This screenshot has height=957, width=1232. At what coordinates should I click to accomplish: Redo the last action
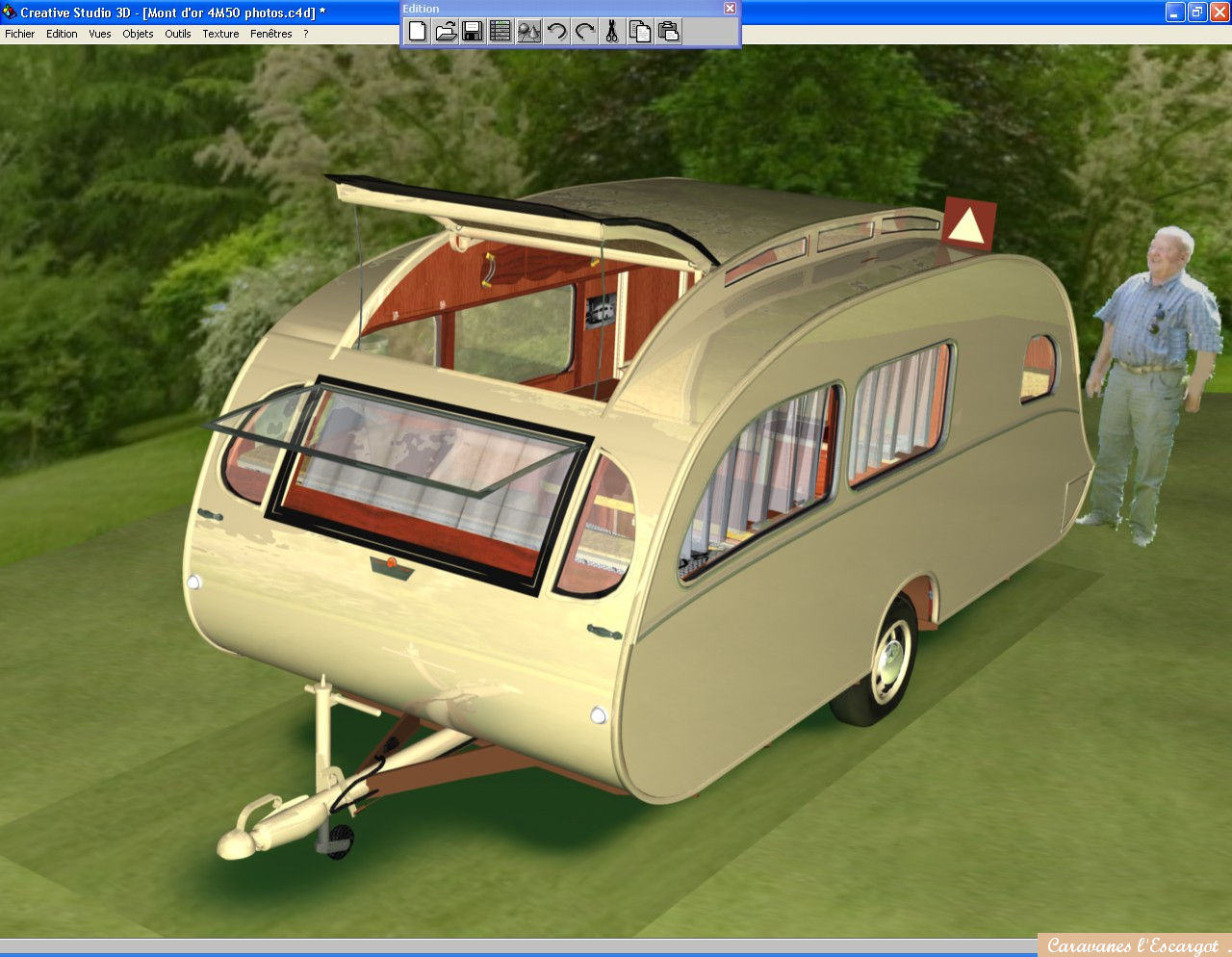(584, 31)
